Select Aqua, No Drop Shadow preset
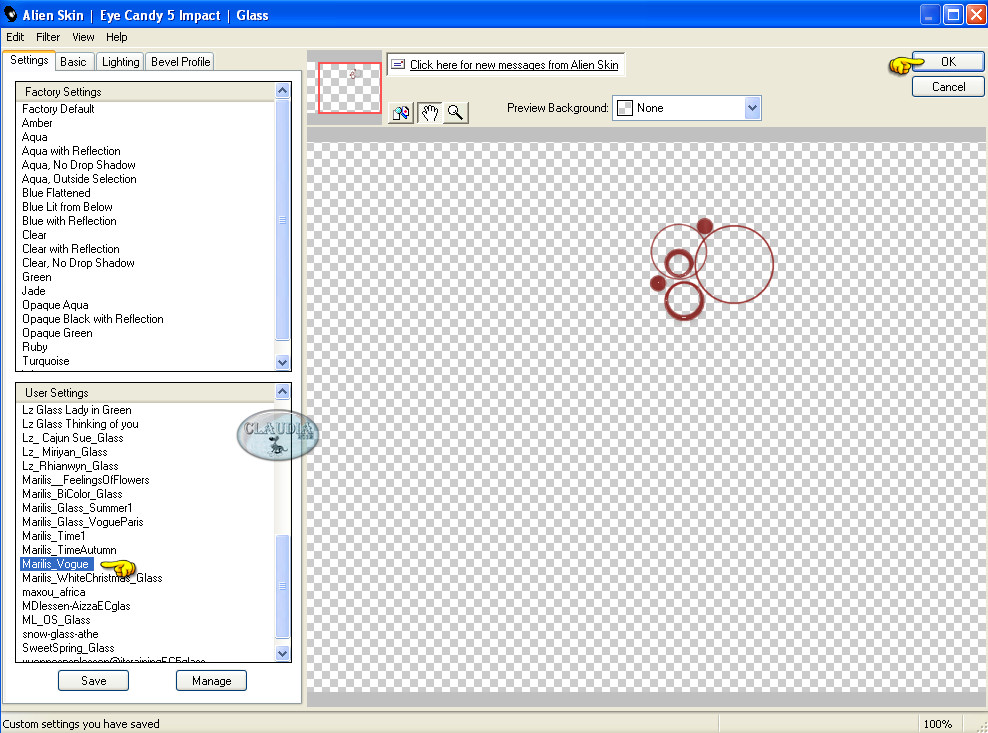 79,165
